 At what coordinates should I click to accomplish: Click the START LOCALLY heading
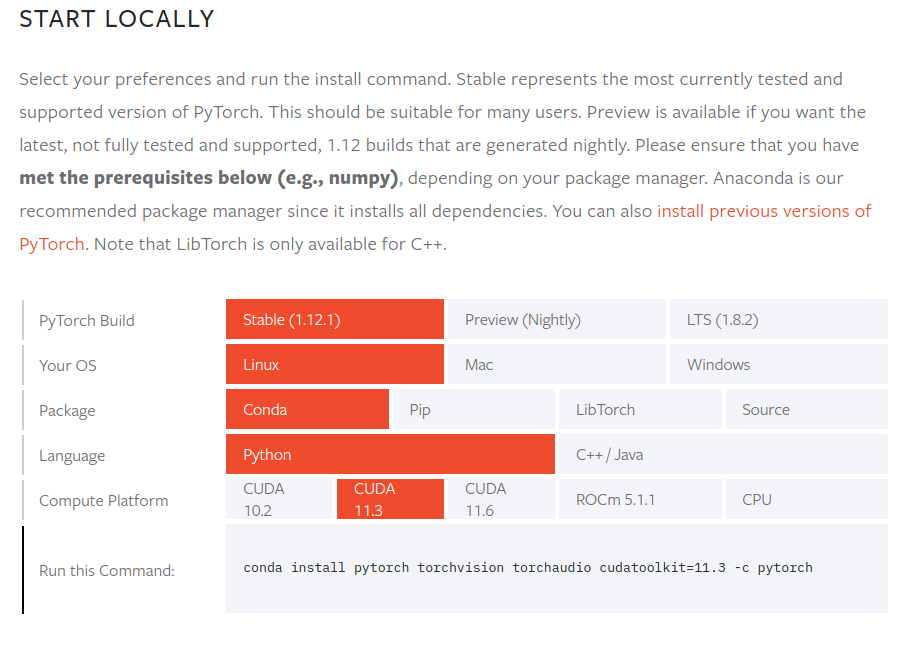[x=117, y=19]
